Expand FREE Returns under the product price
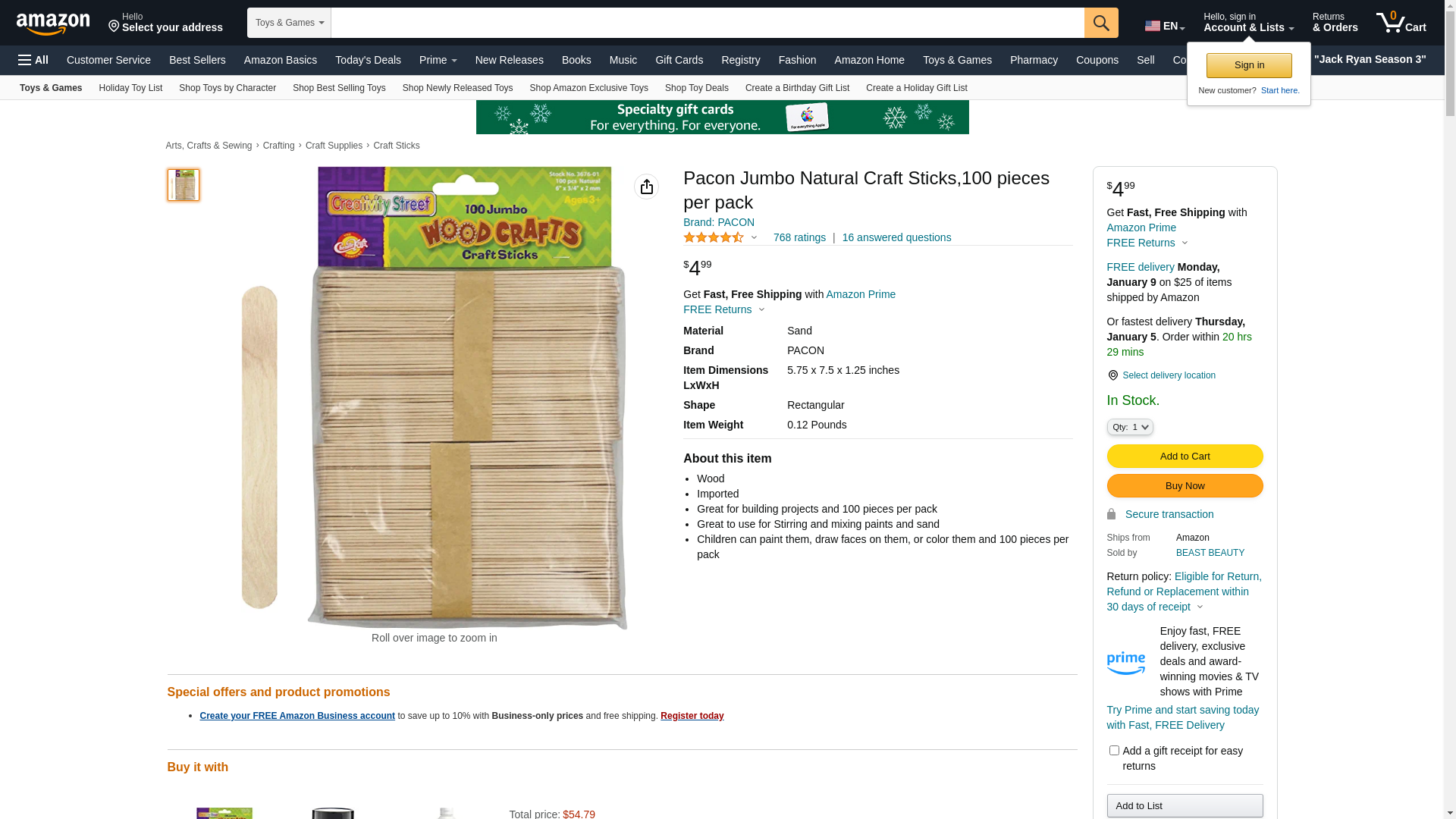Screen dimensions: 1456x819 (x=724, y=309)
